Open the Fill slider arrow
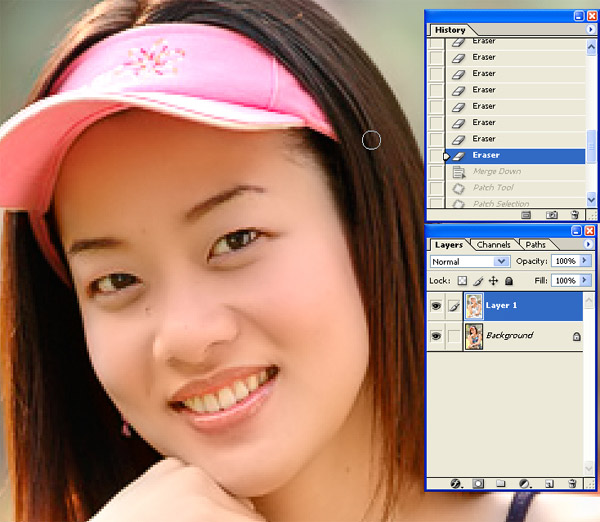This screenshot has height=522, width=600. coord(585,281)
